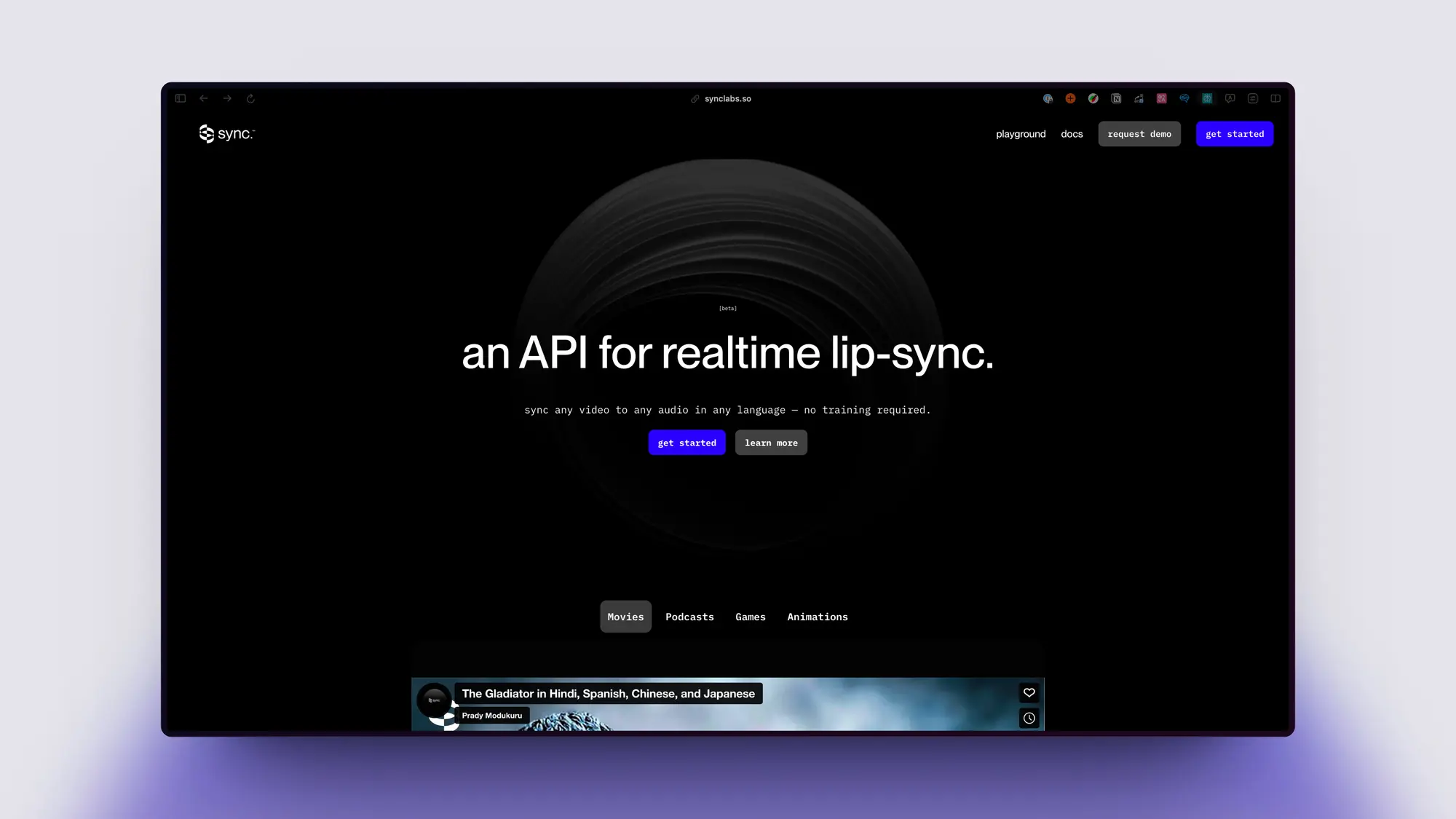Switch to the Podcasts tab
1456x819 pixels.
(689, 617)
